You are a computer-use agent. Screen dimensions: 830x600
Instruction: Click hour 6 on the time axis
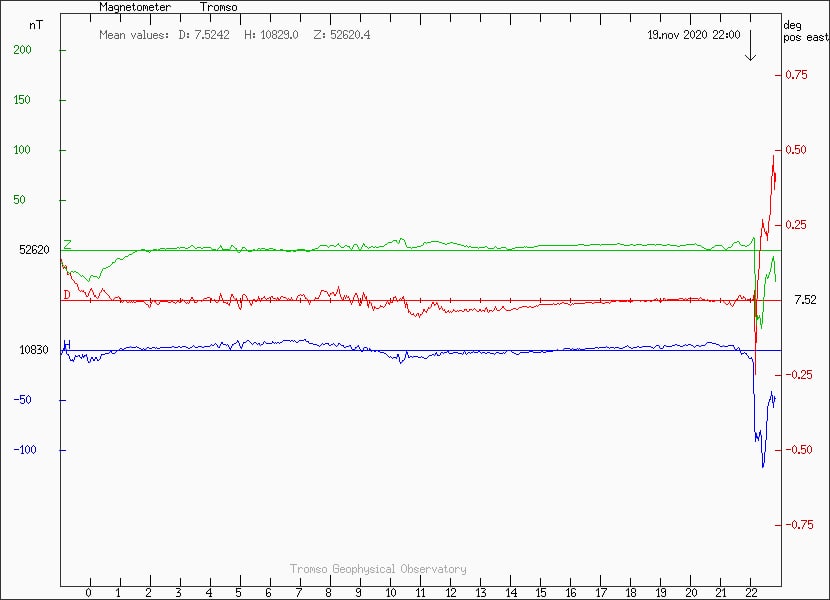click(x=269, y=593)
